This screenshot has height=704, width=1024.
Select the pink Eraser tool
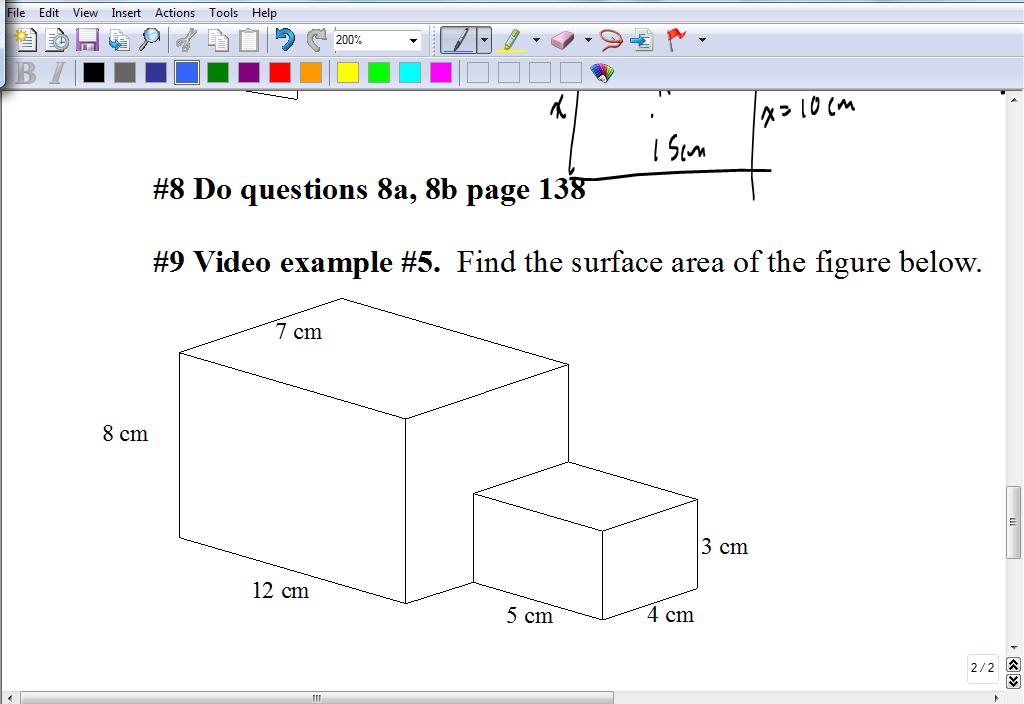coord(564,40)
